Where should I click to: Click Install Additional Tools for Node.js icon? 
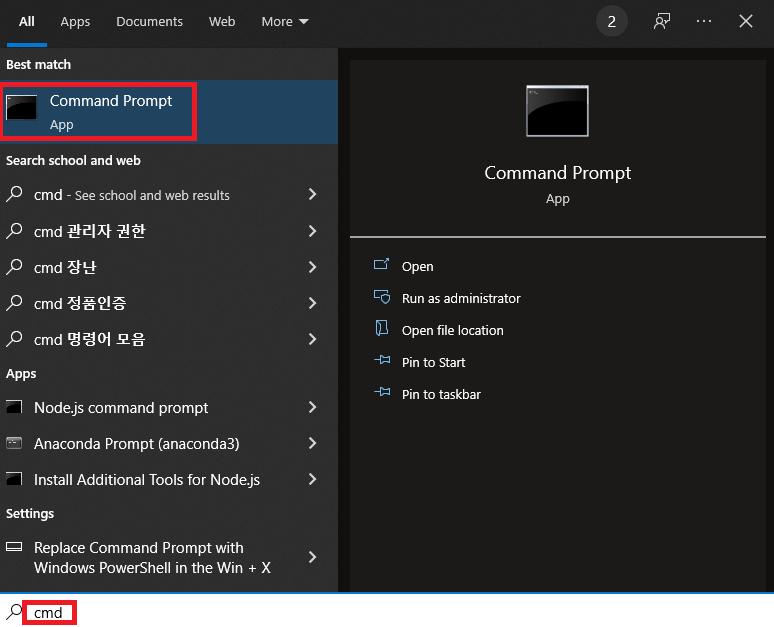pyautogui.click(x=14, y=479)
